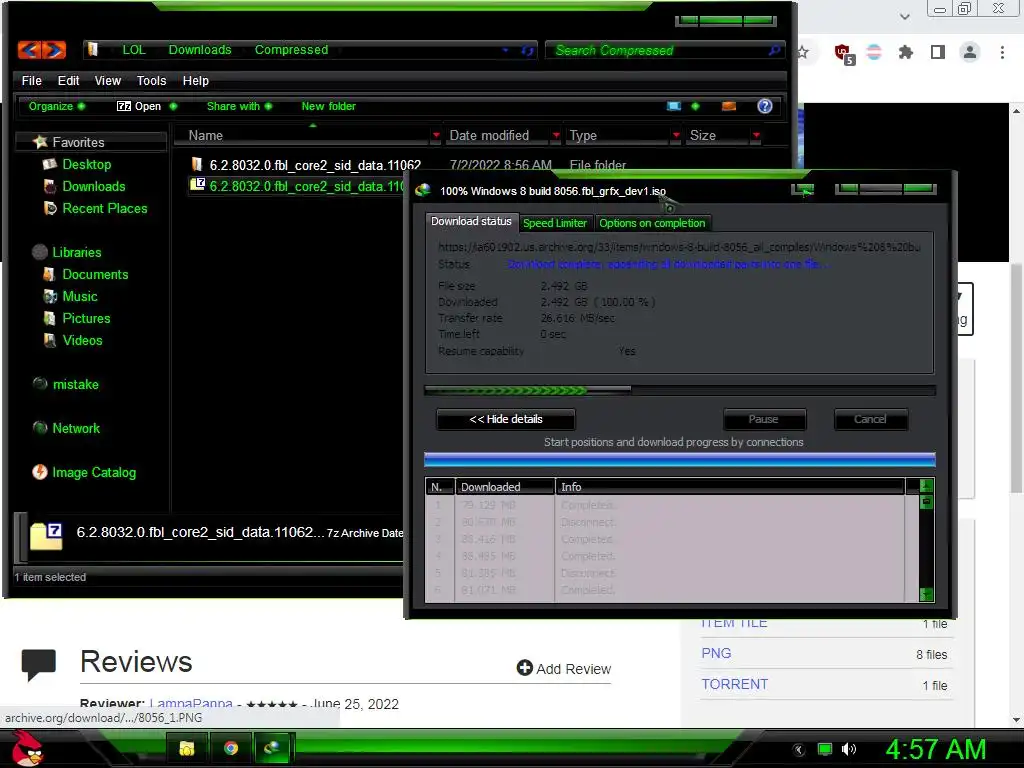Open the Help menu
This screenshot has height=768, width=1024.
click(195, 80)
